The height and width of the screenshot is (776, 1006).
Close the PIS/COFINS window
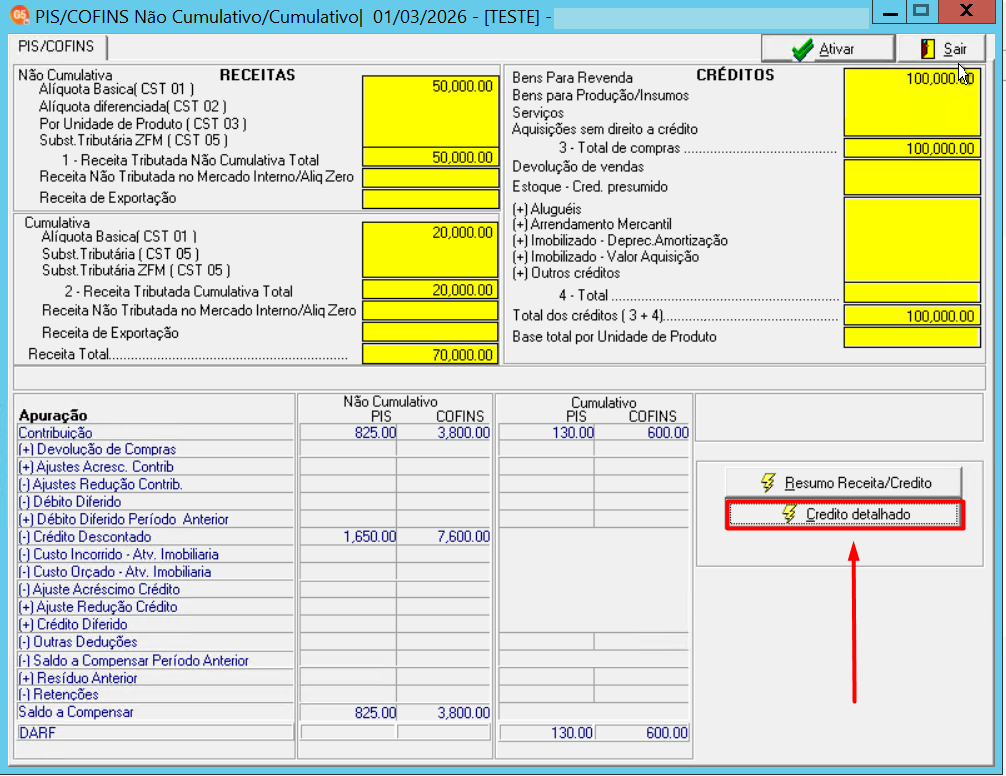pos(966,12)
